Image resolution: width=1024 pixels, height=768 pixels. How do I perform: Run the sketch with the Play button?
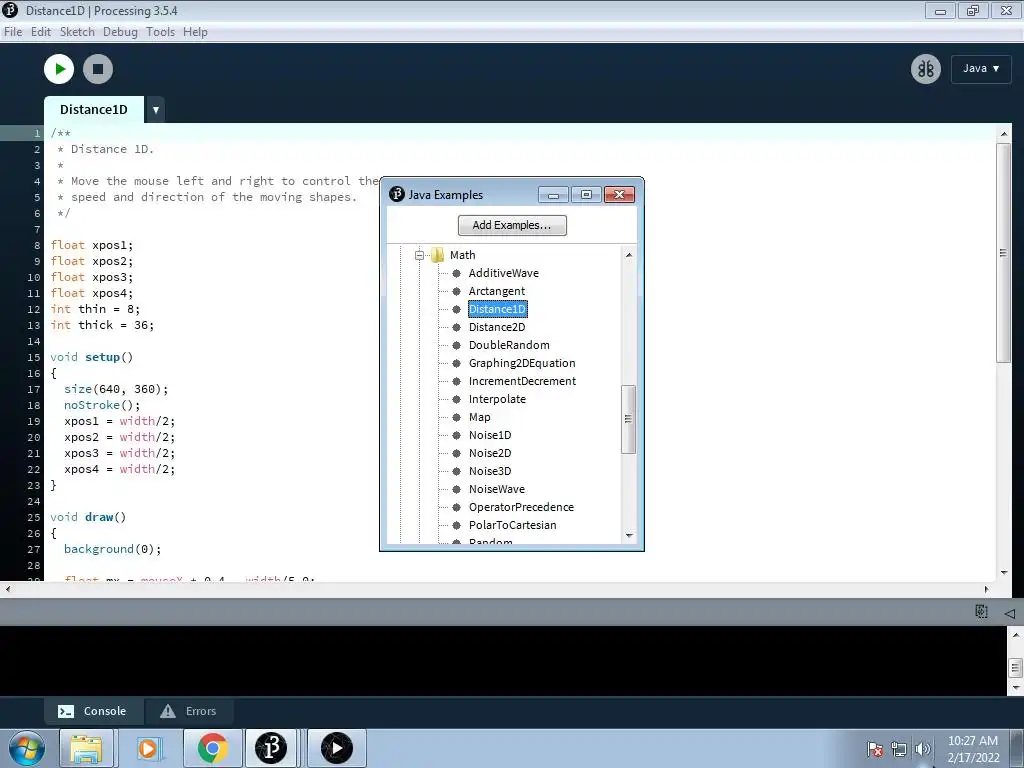click(59, 69)
